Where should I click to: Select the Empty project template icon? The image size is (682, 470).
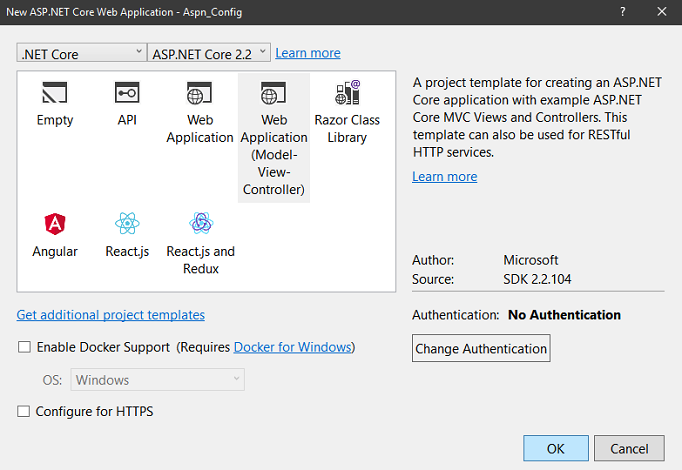point(54,93)
